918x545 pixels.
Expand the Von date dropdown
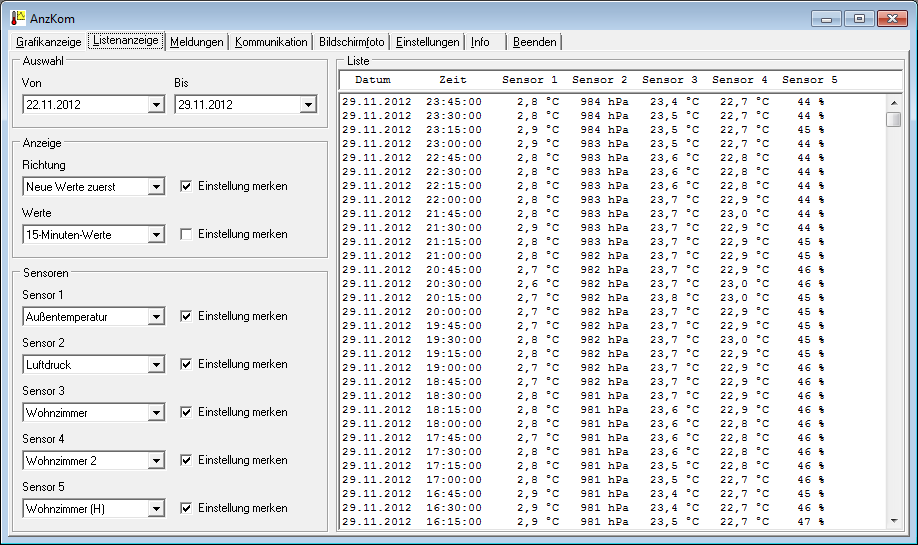pyautogui.click(x=155, y=104)
